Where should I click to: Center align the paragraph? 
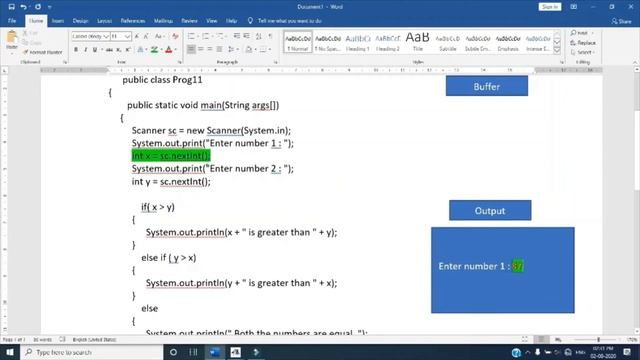pyautogui.click(x=200, y=50)
